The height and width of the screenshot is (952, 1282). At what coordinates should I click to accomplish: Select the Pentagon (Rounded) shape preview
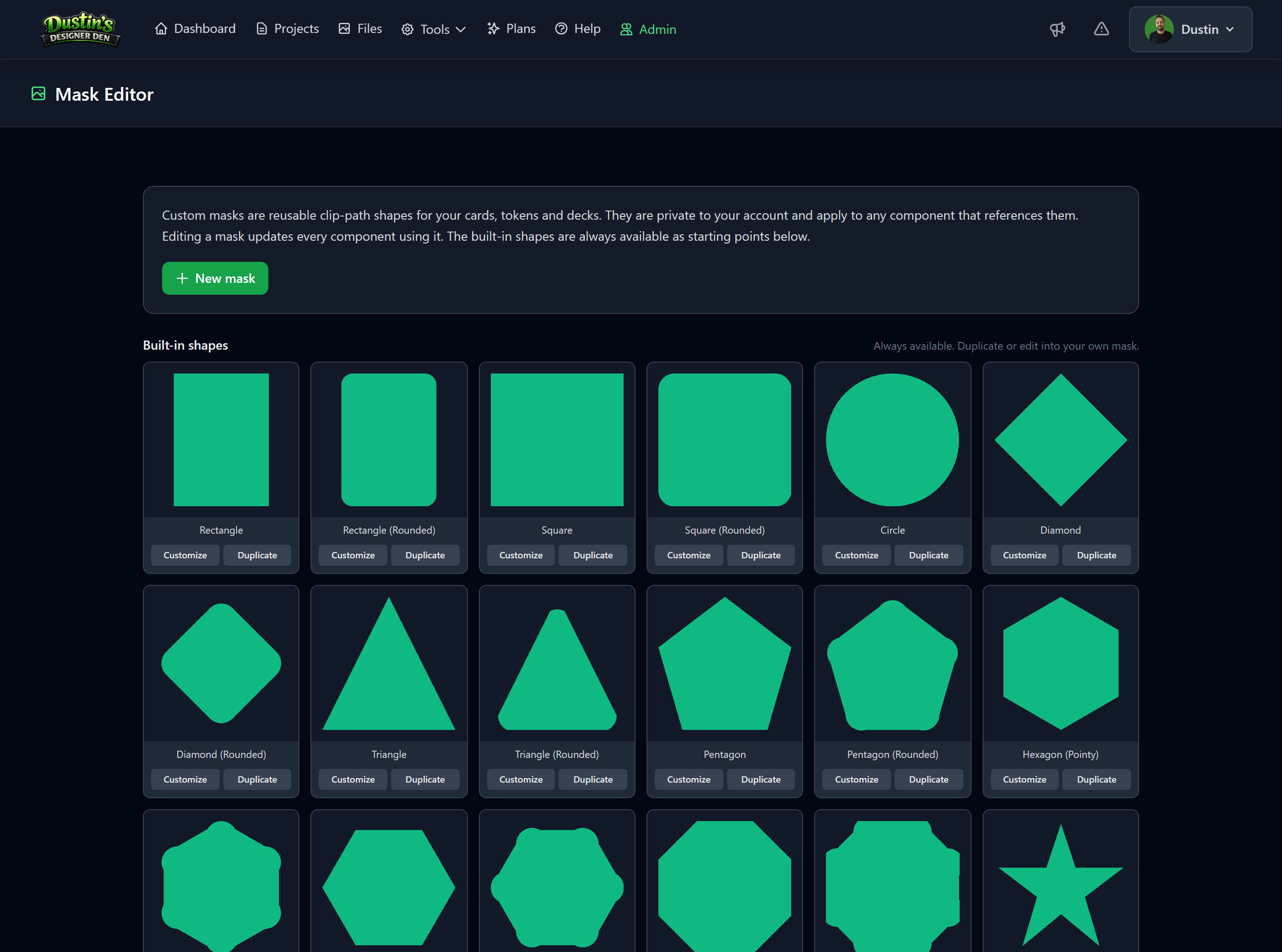coord(892,665)
